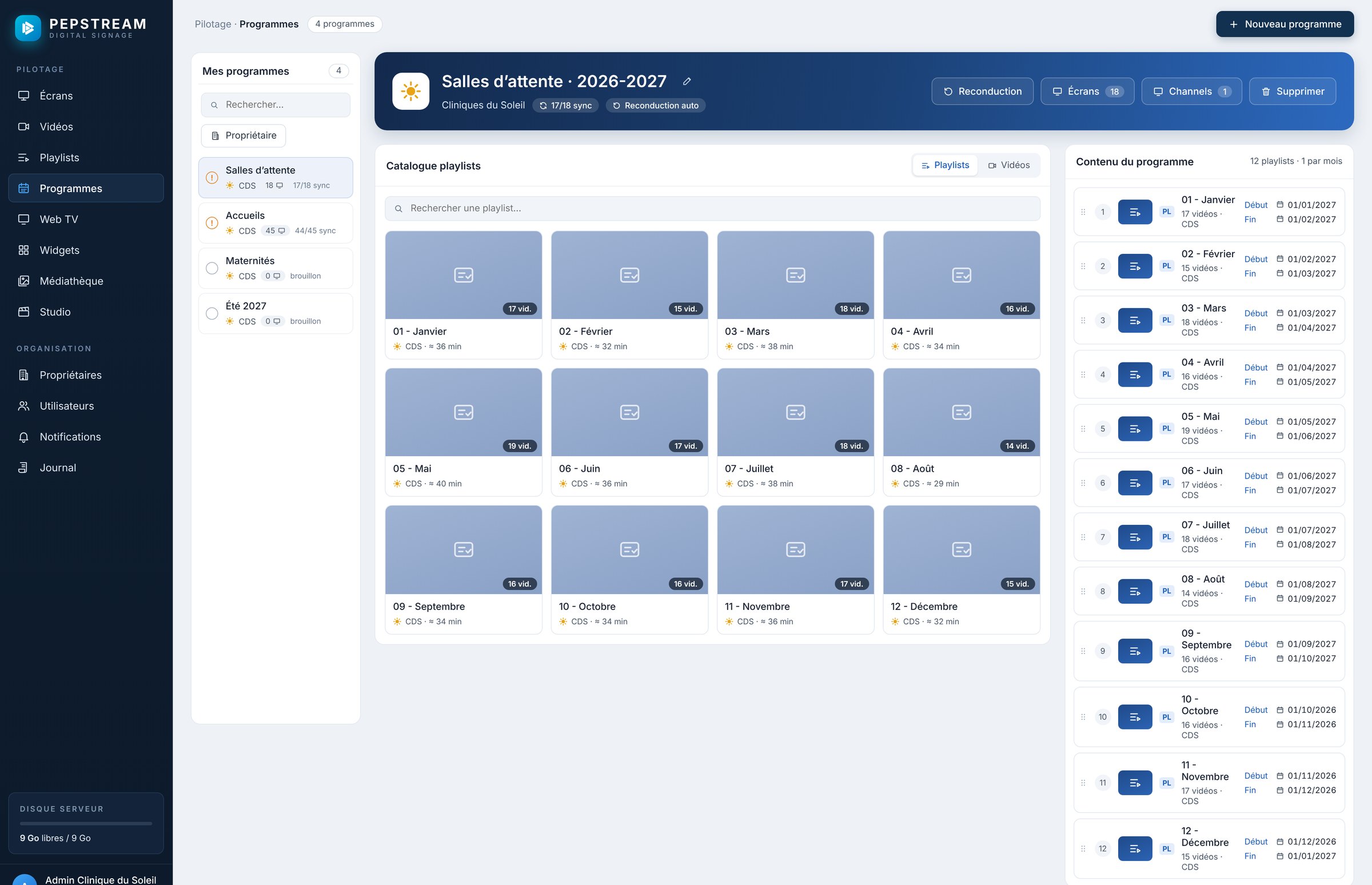The height and width of the screenshot is (885, 1372).
Task: Navigate to Web TV
Action: pos(86,219)
